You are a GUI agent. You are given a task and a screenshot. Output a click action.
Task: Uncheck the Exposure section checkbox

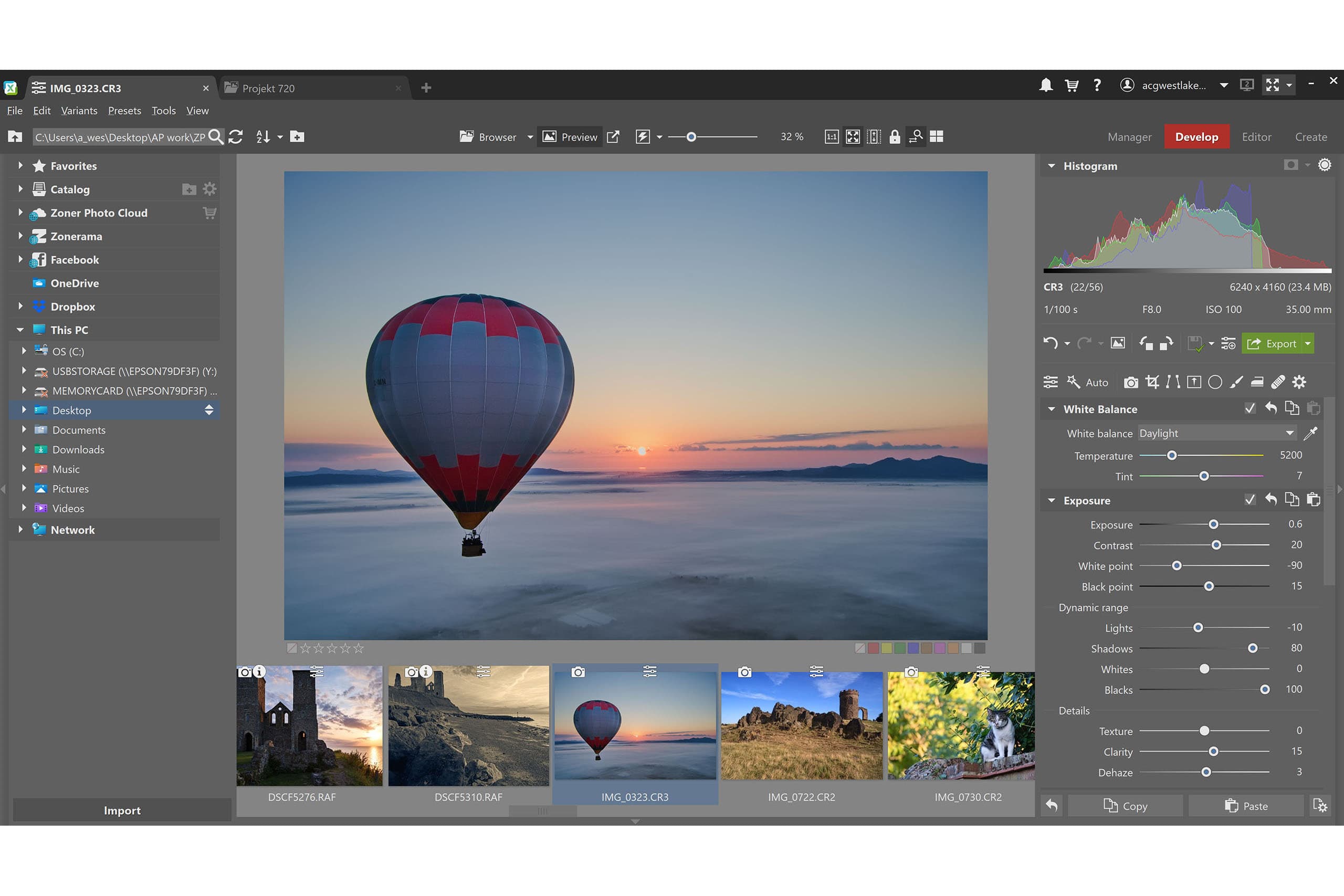point(1250,499)
